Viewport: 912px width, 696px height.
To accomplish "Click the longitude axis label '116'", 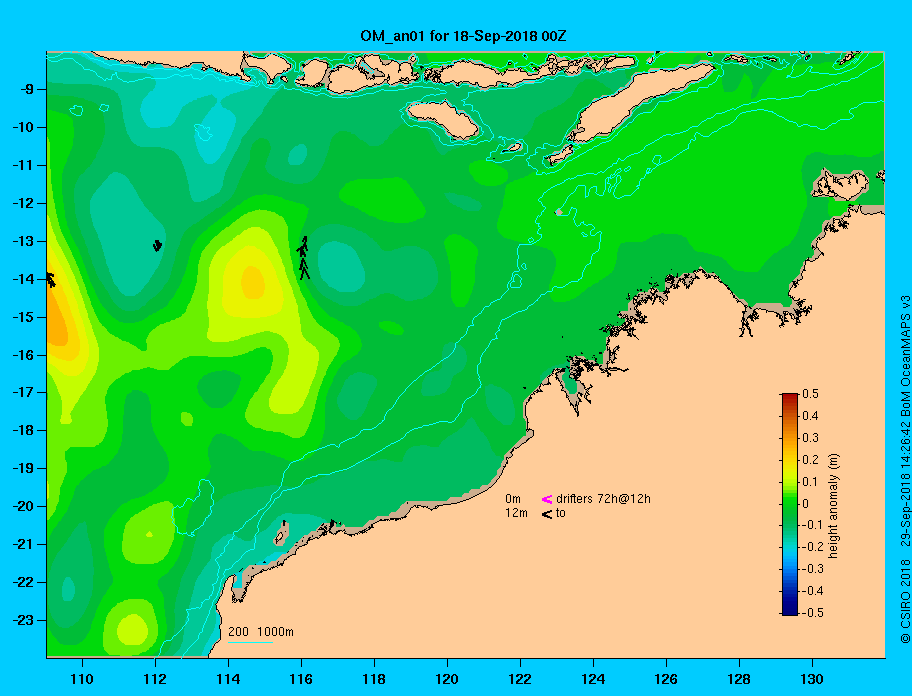I will tap(301, 679).
